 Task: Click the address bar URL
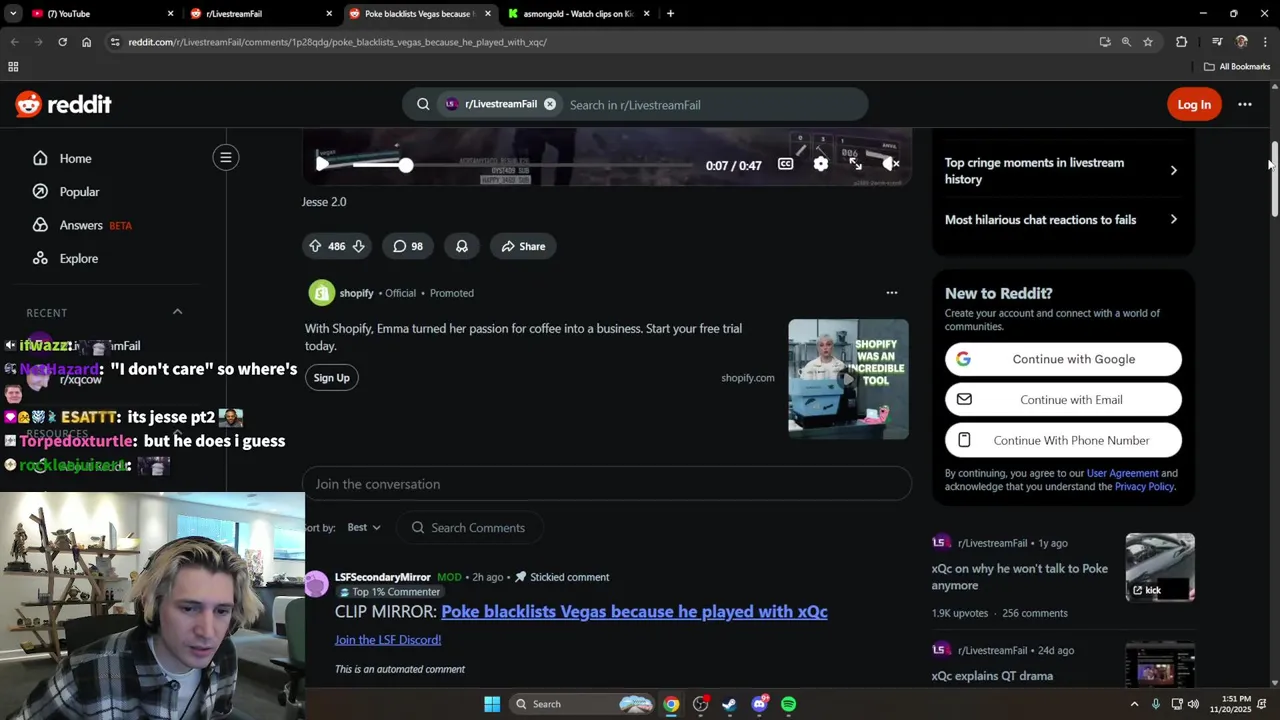pyautogui.click(x=337, y=42)
